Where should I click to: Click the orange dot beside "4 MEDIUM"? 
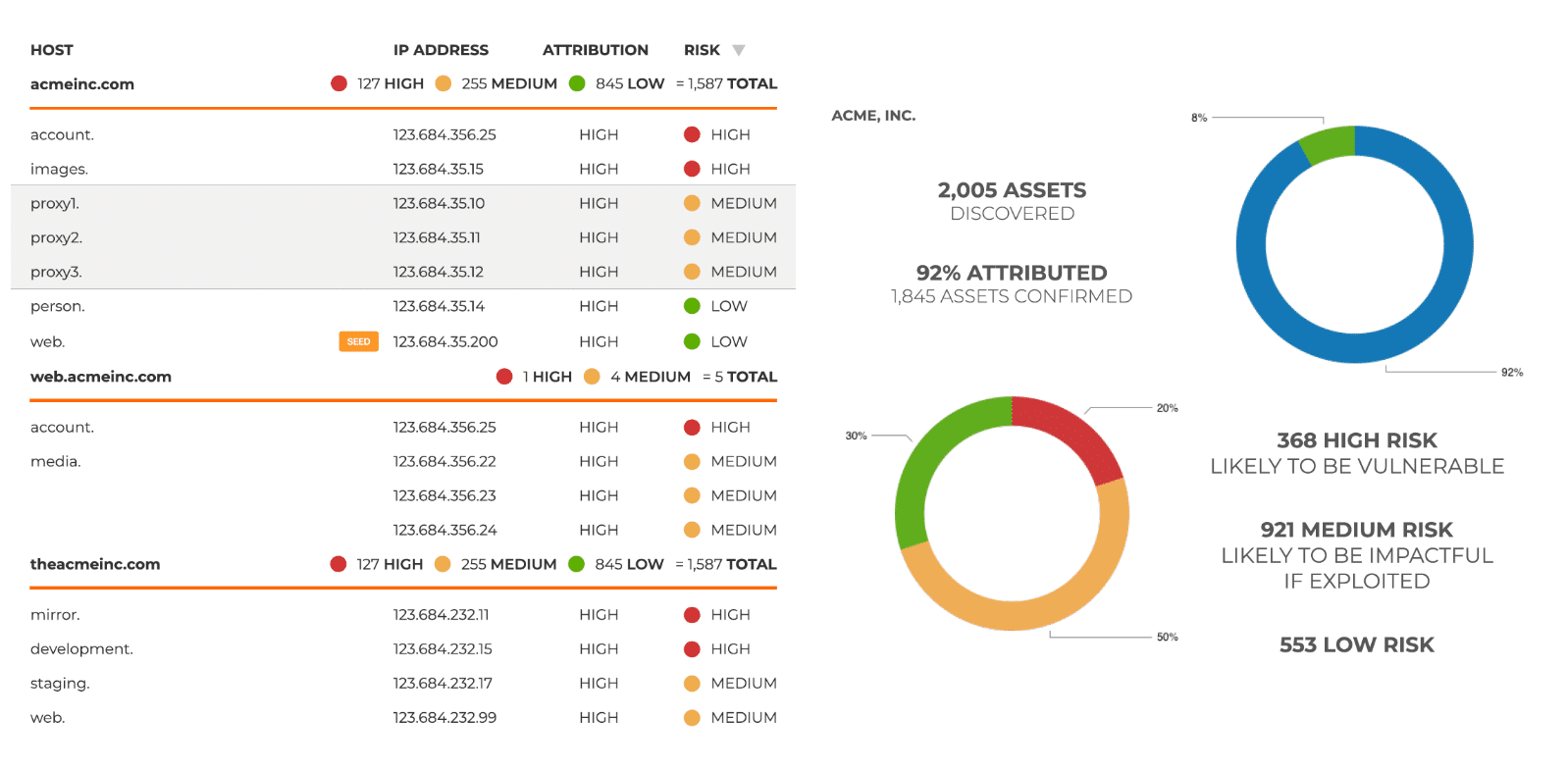pyautogui.click(x=592, y=377)
